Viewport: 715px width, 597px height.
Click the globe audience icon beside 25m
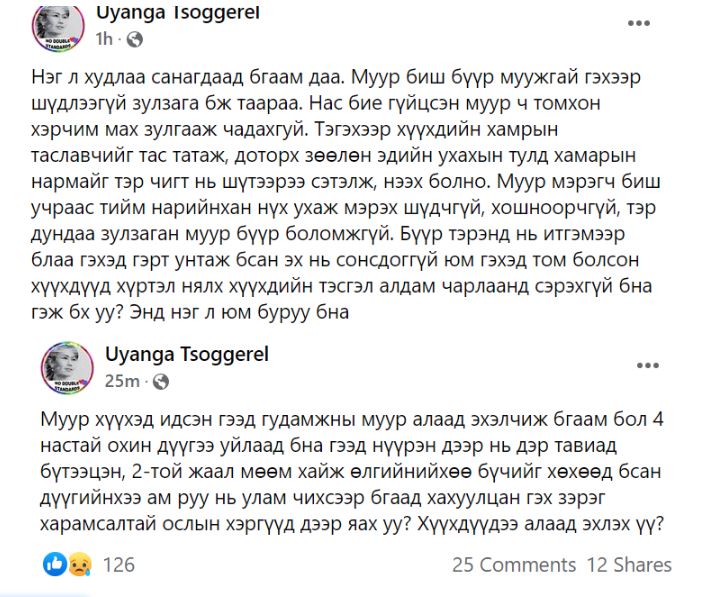162,381
